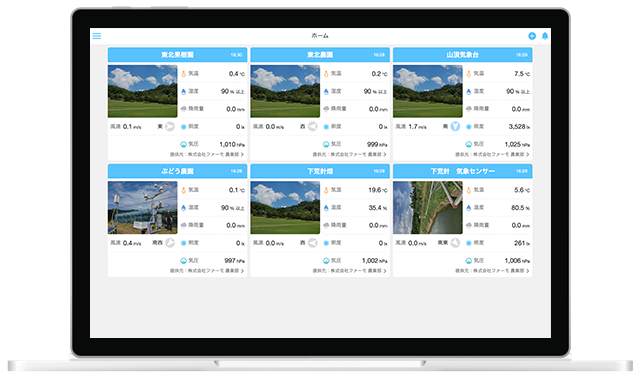This screenshot has width=642, height=383.
Task: Click the 1,010 hPa pressure value
Action: click(x=232, y=144)
